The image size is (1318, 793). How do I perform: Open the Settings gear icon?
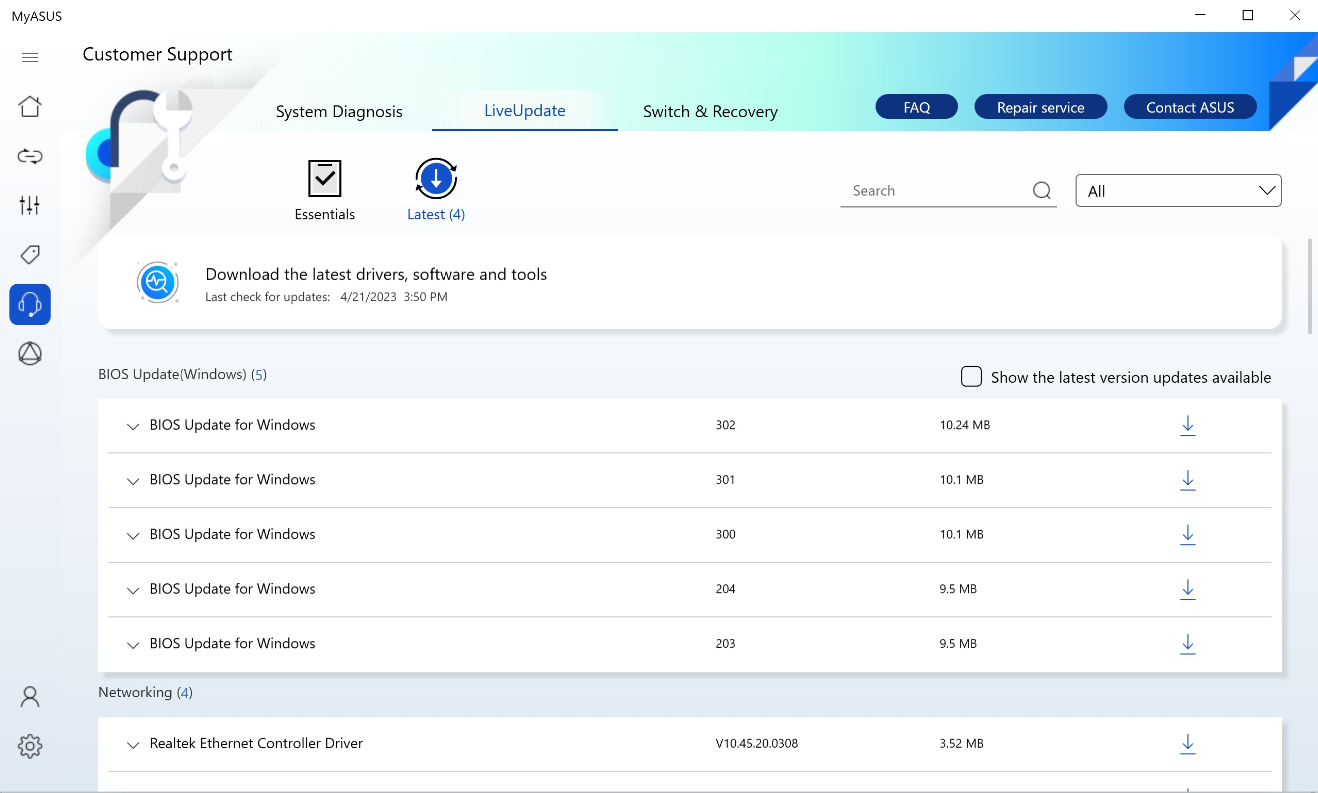tap(30, 746)
